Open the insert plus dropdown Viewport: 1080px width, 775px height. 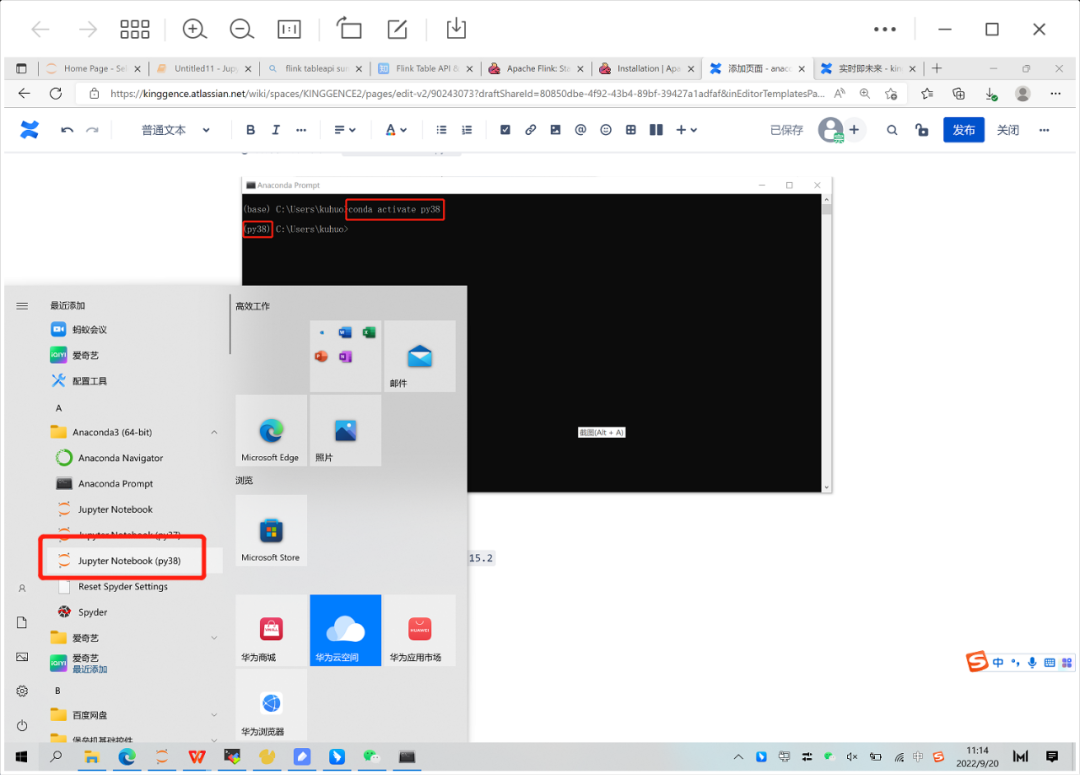pyautogui.click(x=687, y=130)
